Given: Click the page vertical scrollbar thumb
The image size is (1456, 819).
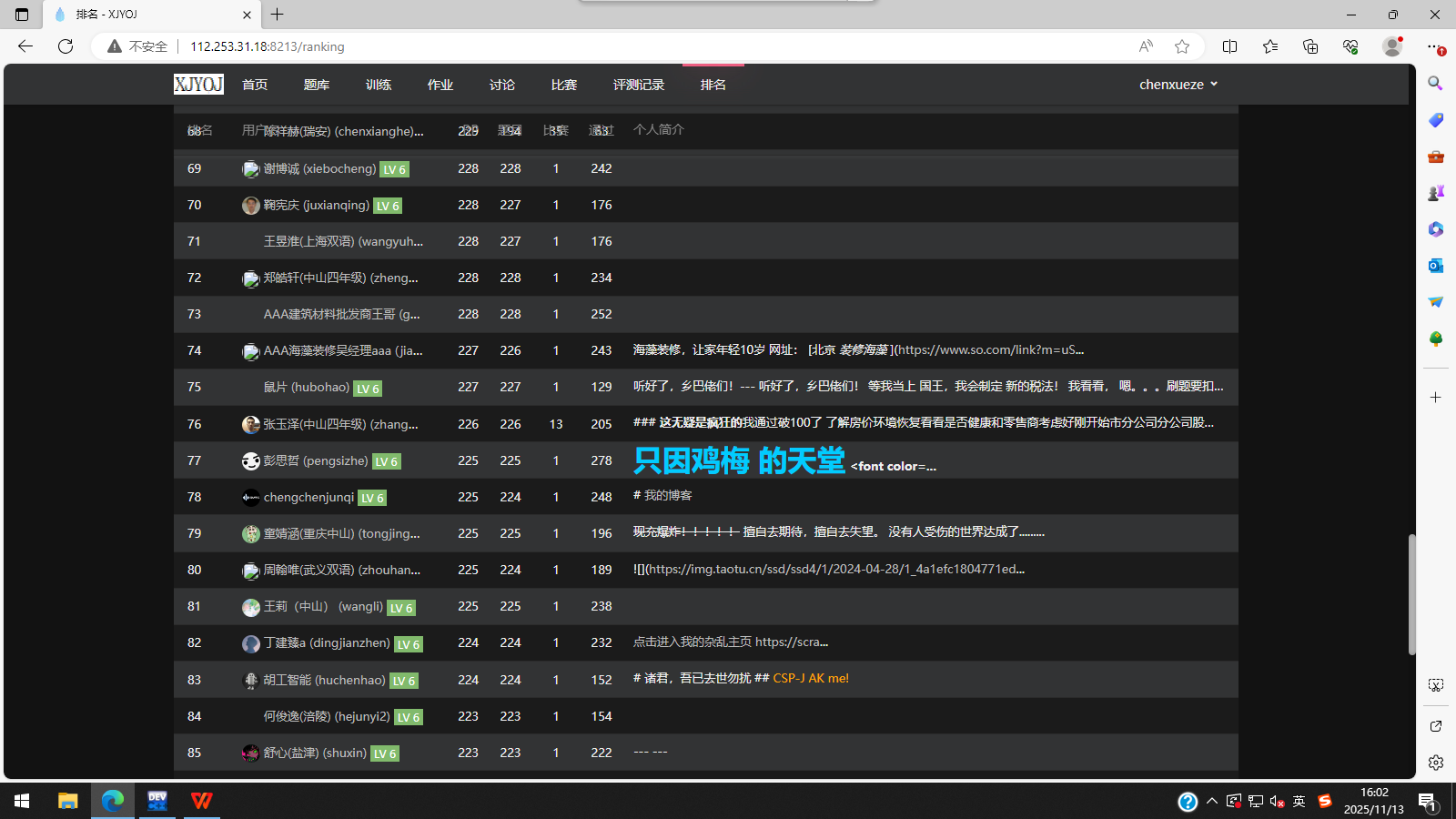Looking at the screenshot, I should pyautogui.click(x=1411, y=593).
